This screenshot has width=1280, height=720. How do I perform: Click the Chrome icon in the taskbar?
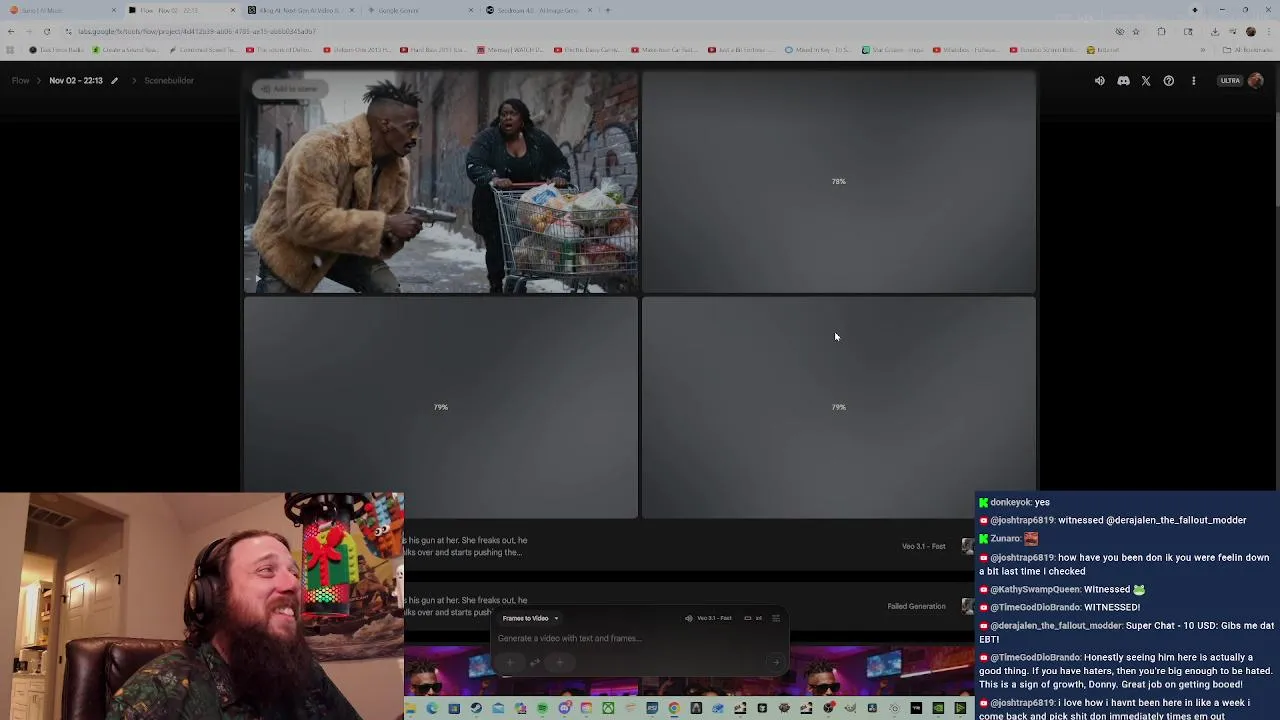click(x=674, y=708)
